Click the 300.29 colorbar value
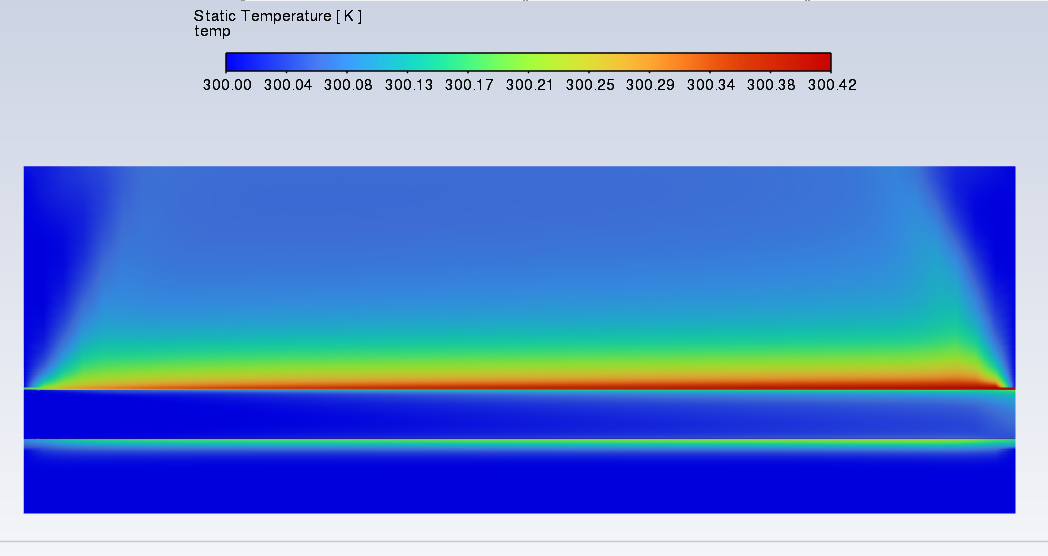The height and width of the screenshot is (556, 1048). tap(650, 85)
